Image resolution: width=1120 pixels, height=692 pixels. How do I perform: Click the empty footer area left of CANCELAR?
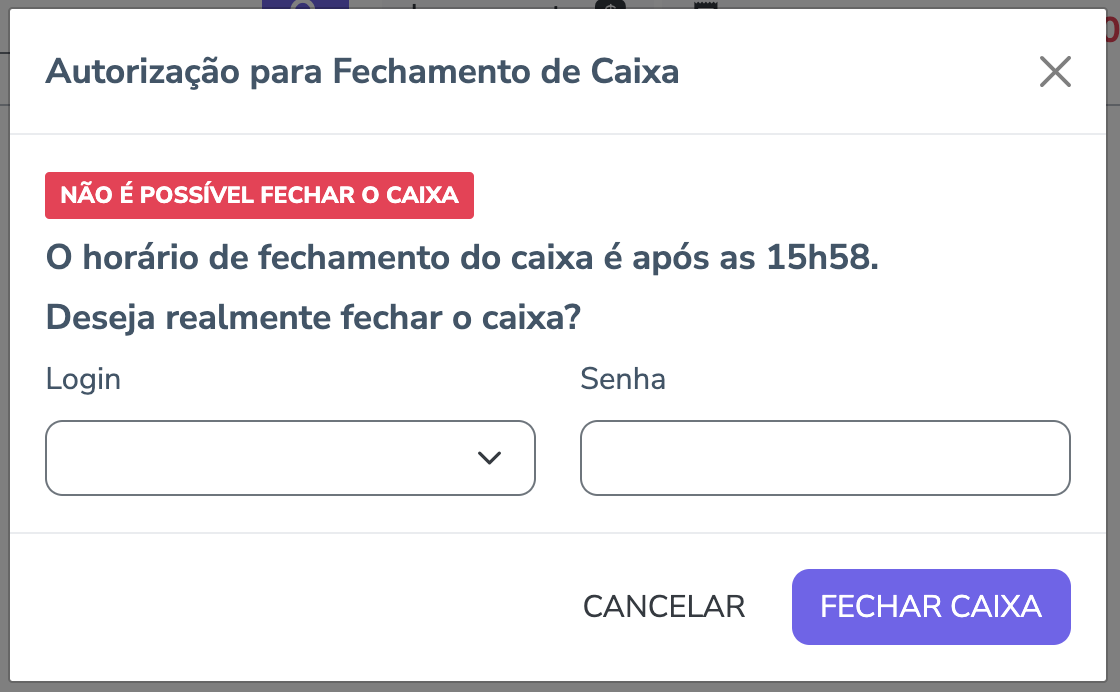click(300, 607)
